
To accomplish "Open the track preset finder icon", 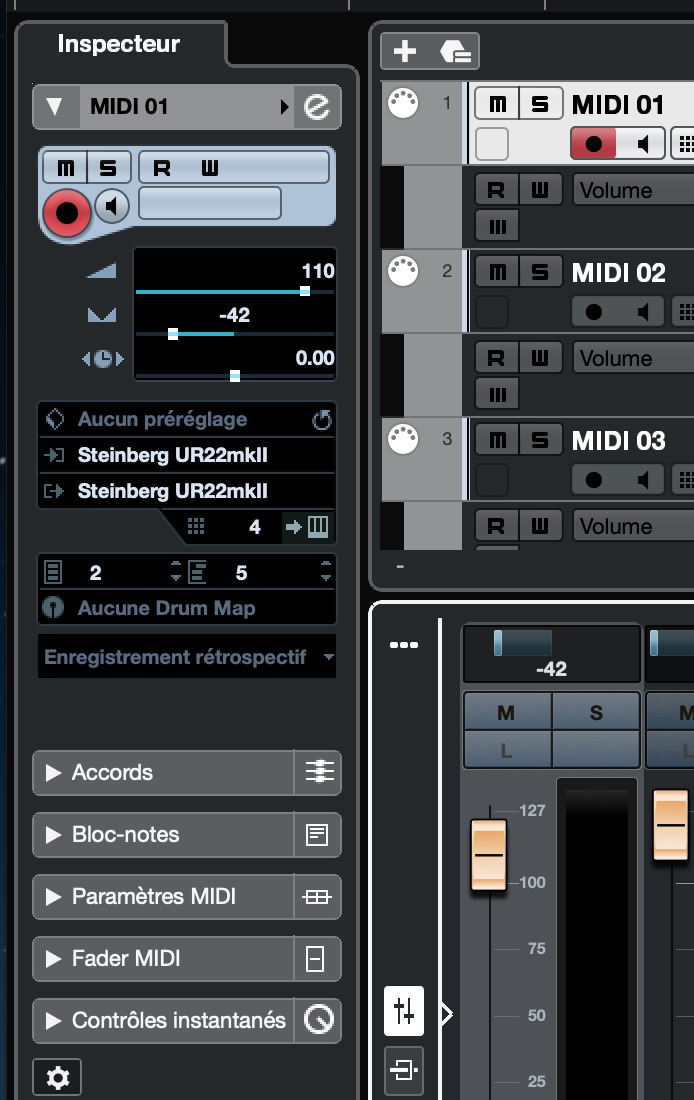I will click(456, 51).
